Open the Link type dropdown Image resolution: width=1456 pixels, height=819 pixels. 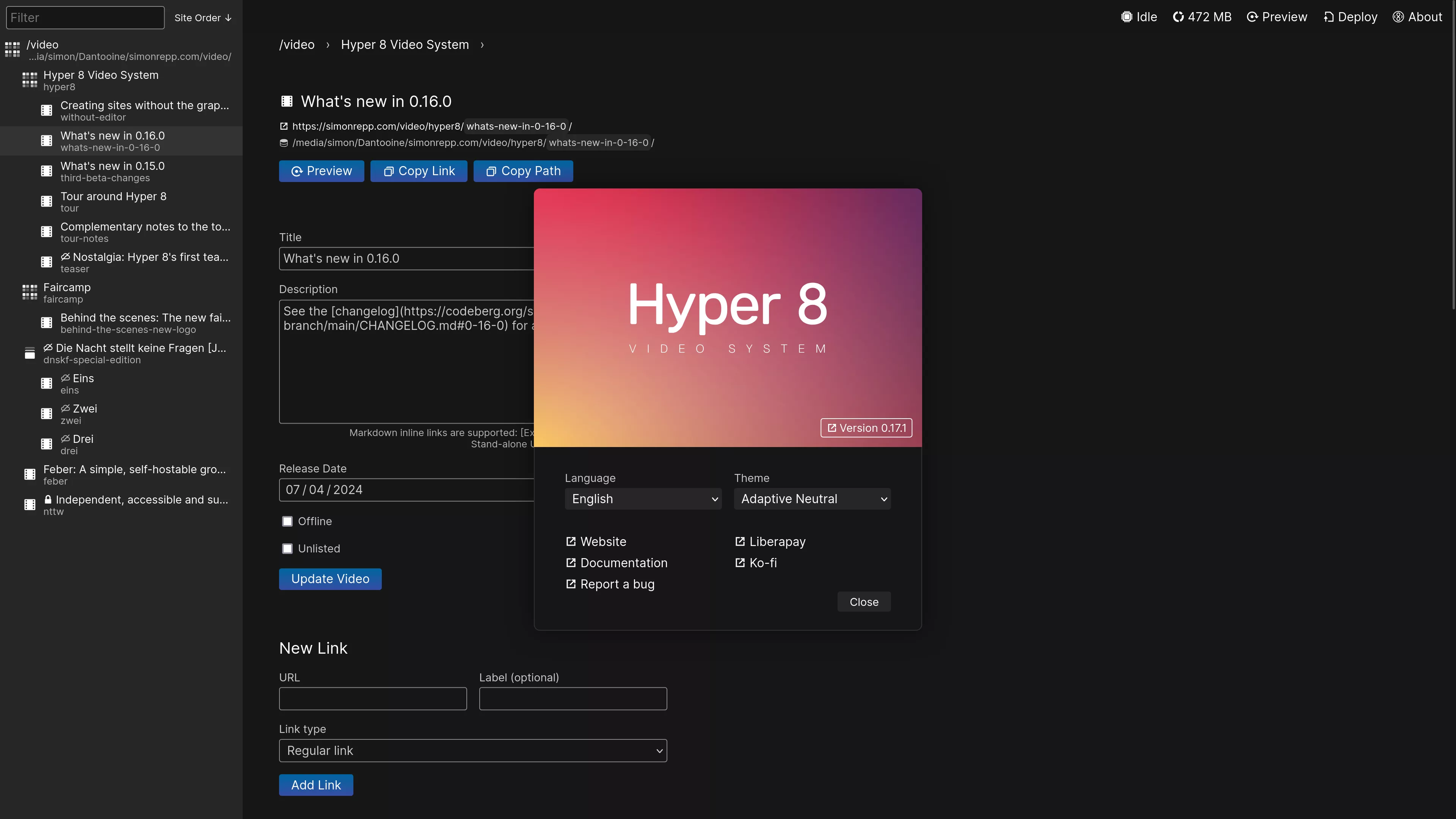click(472, 751)
